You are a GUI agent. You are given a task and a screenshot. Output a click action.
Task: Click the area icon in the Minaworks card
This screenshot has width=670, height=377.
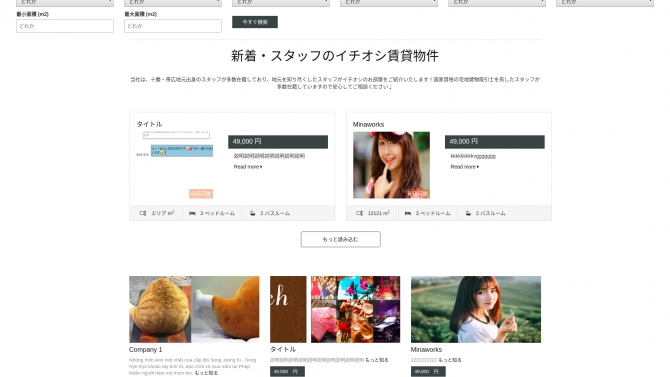coord(359,213)
